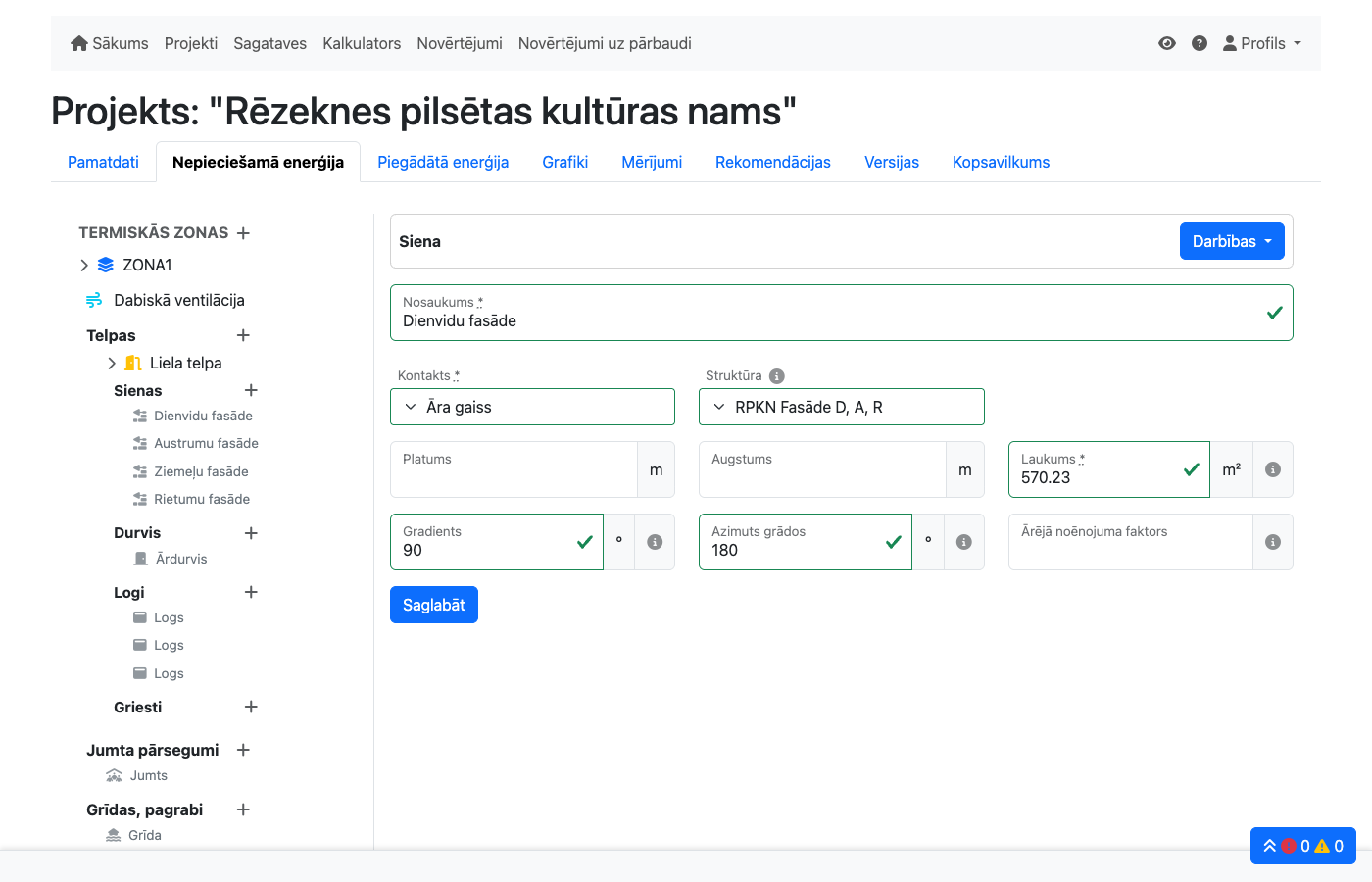Add a new door under Durvis
The height and width of the screenshot is (882, 1372).
click(251, 533)
